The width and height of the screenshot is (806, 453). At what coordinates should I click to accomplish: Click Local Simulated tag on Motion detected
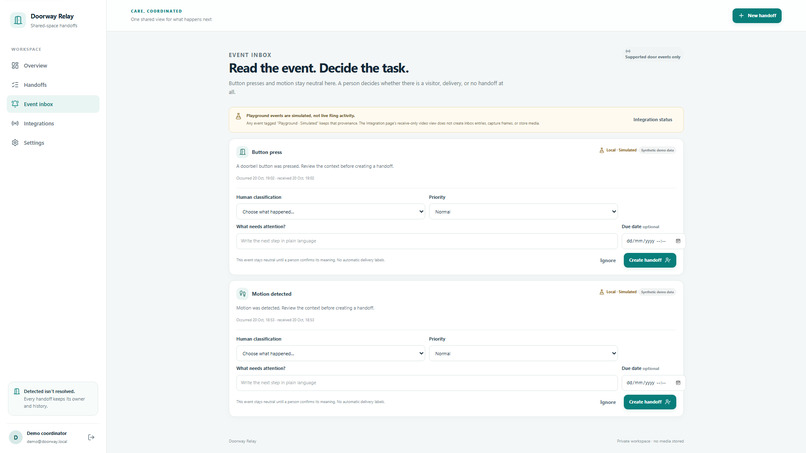pyautogui.click(x=618, y=292)
